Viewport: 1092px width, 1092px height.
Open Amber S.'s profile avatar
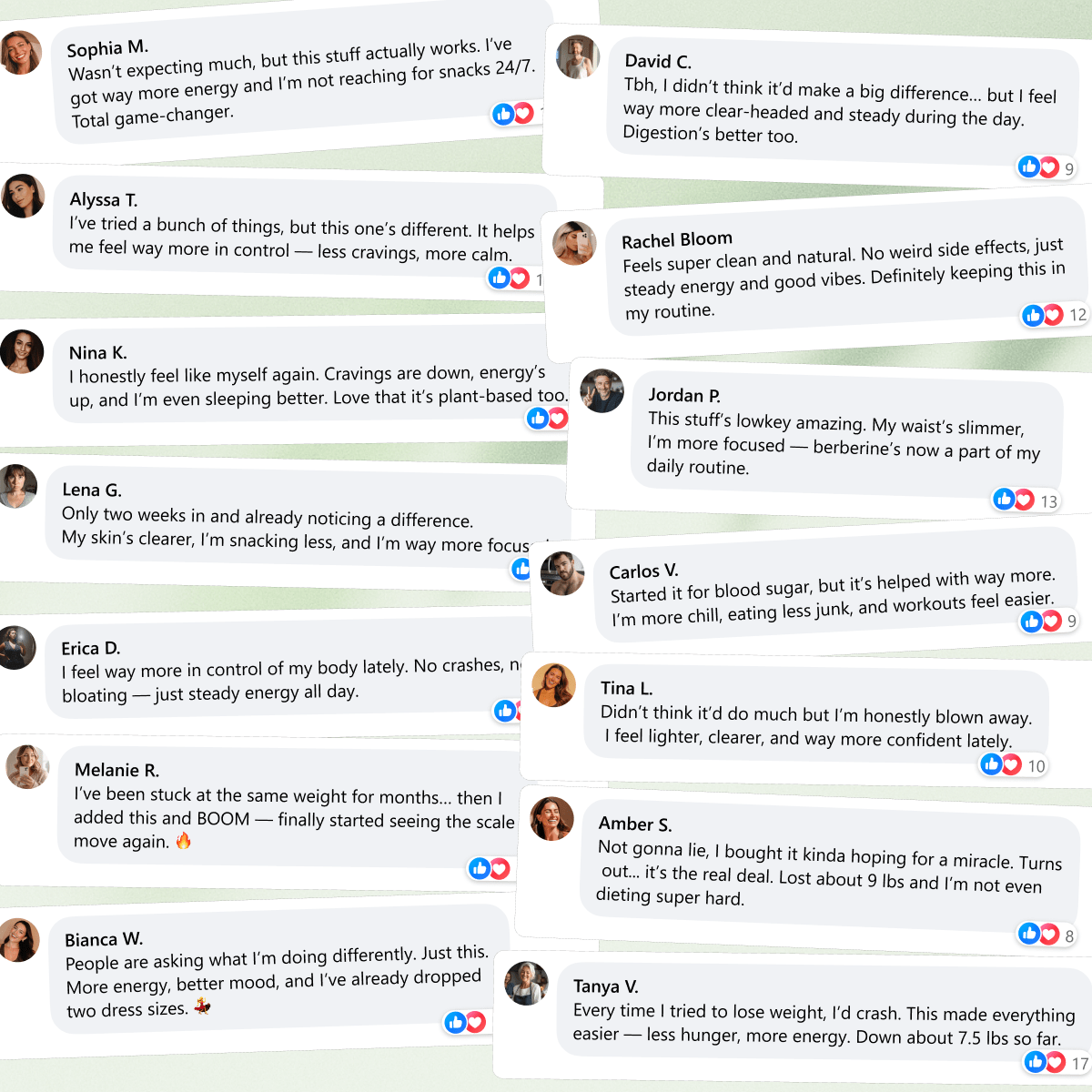tap(552, 819)
